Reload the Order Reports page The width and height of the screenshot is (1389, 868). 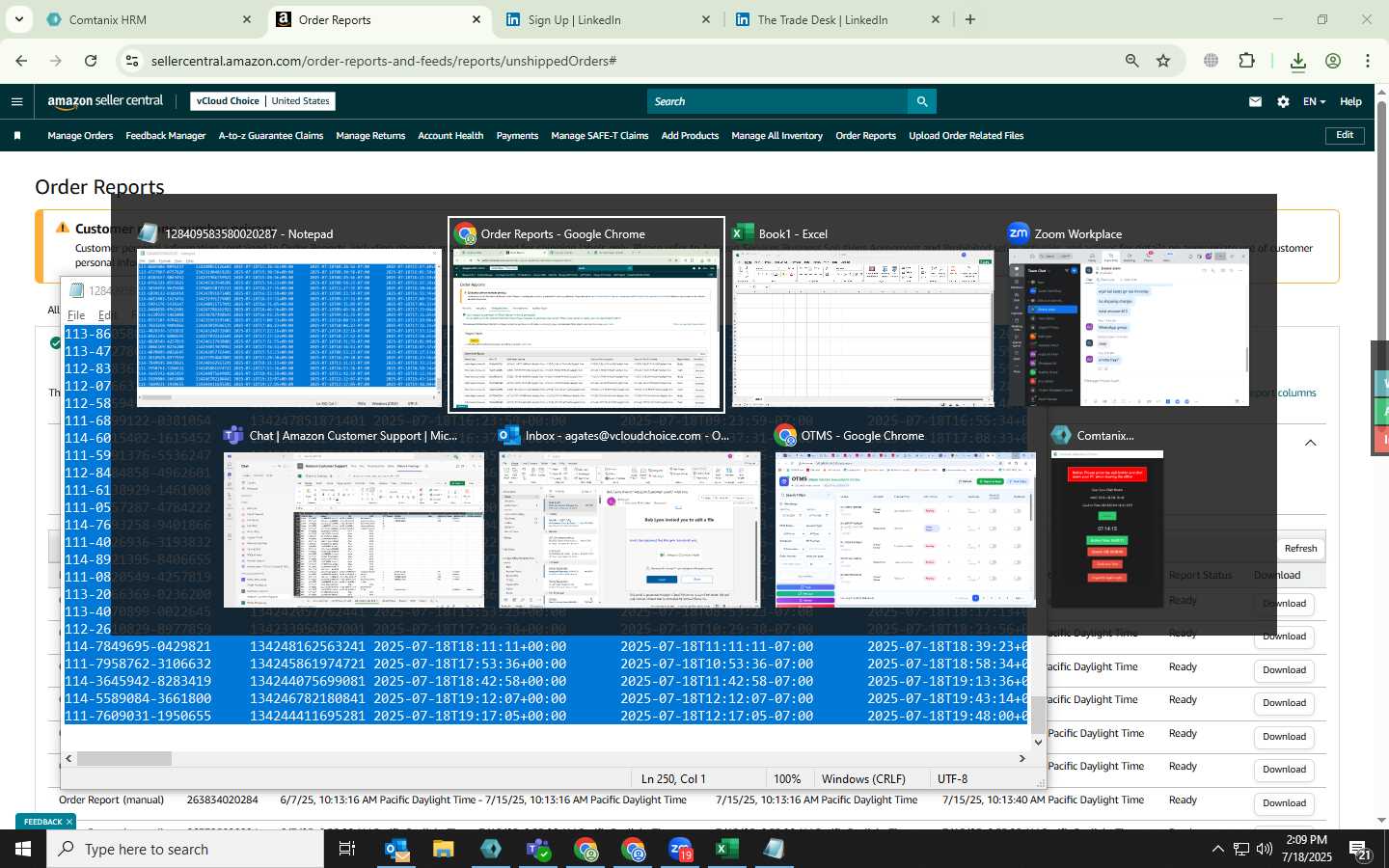pyautogui.click(x=91, y=61)
